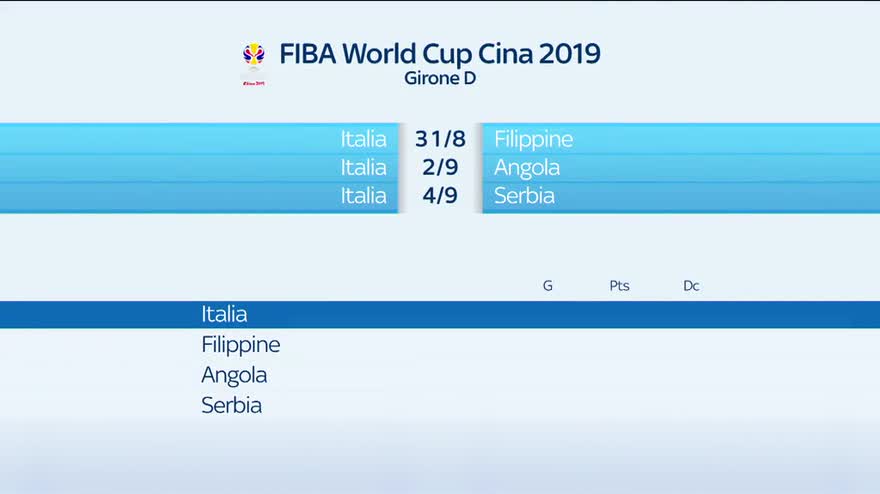The image size is (880, 494).
Task: Select the 31/8 match date
Action: [x=441, y=139]
